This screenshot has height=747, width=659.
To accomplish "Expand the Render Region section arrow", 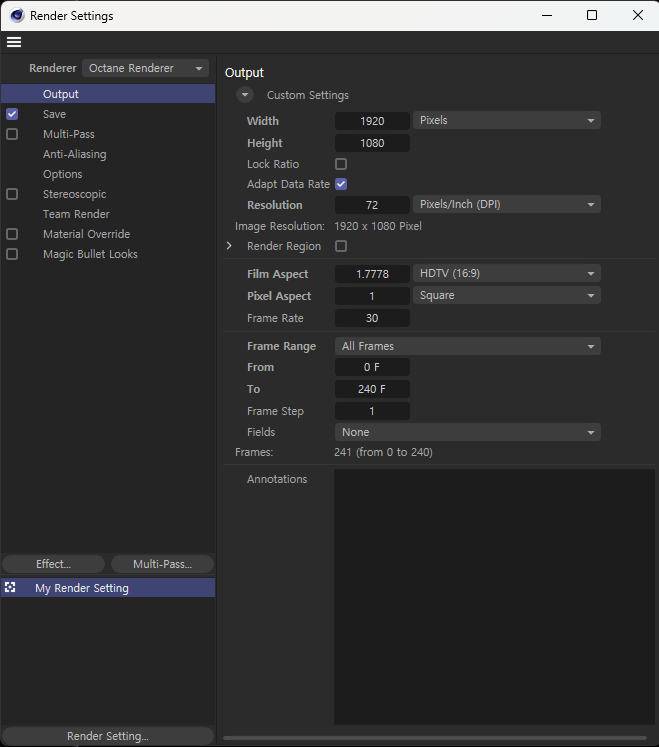I will pyautogui.click(x=229, y=246).
